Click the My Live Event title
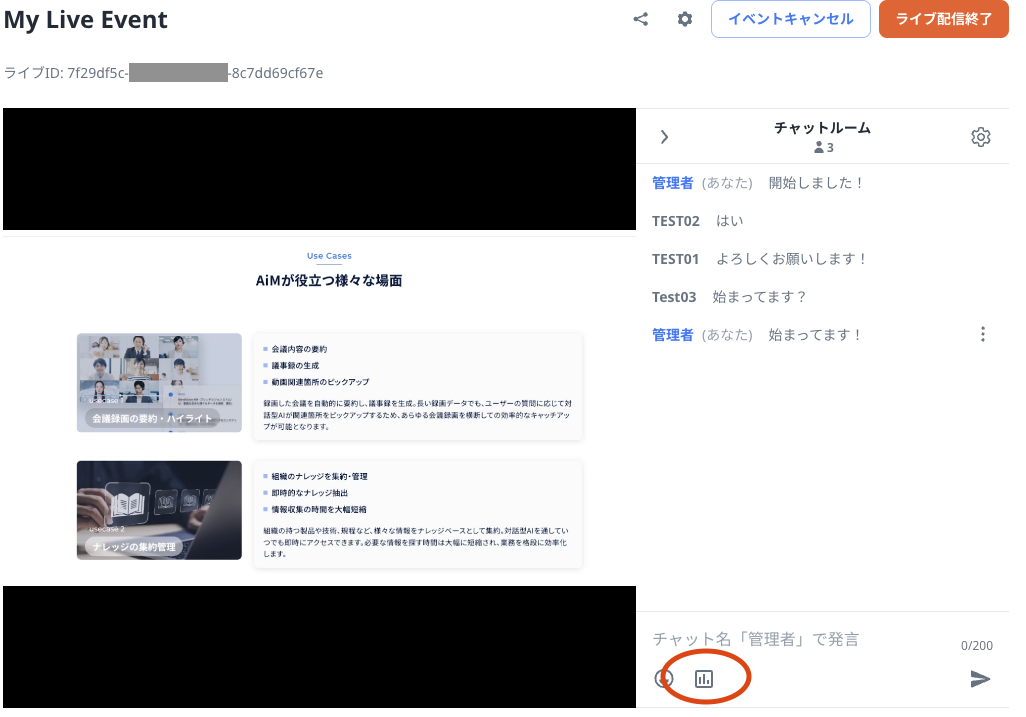 click(85, 19)
